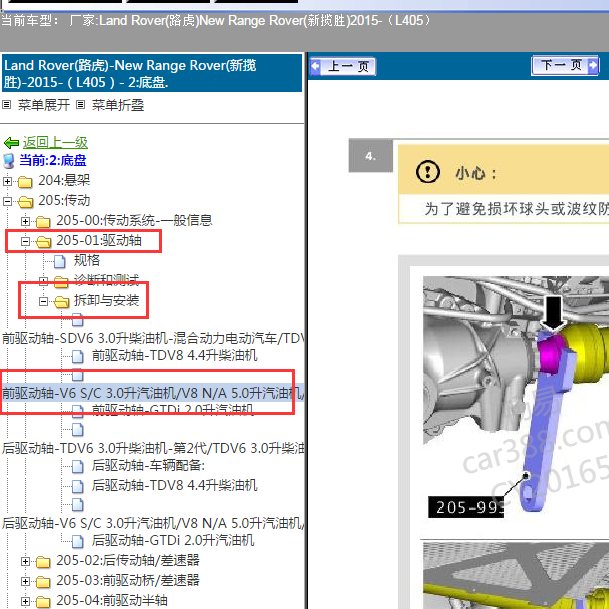609x609 pixels.
Task: Click document icon above 前驱动轴-SDV6 entry
Action: (78, 320)
